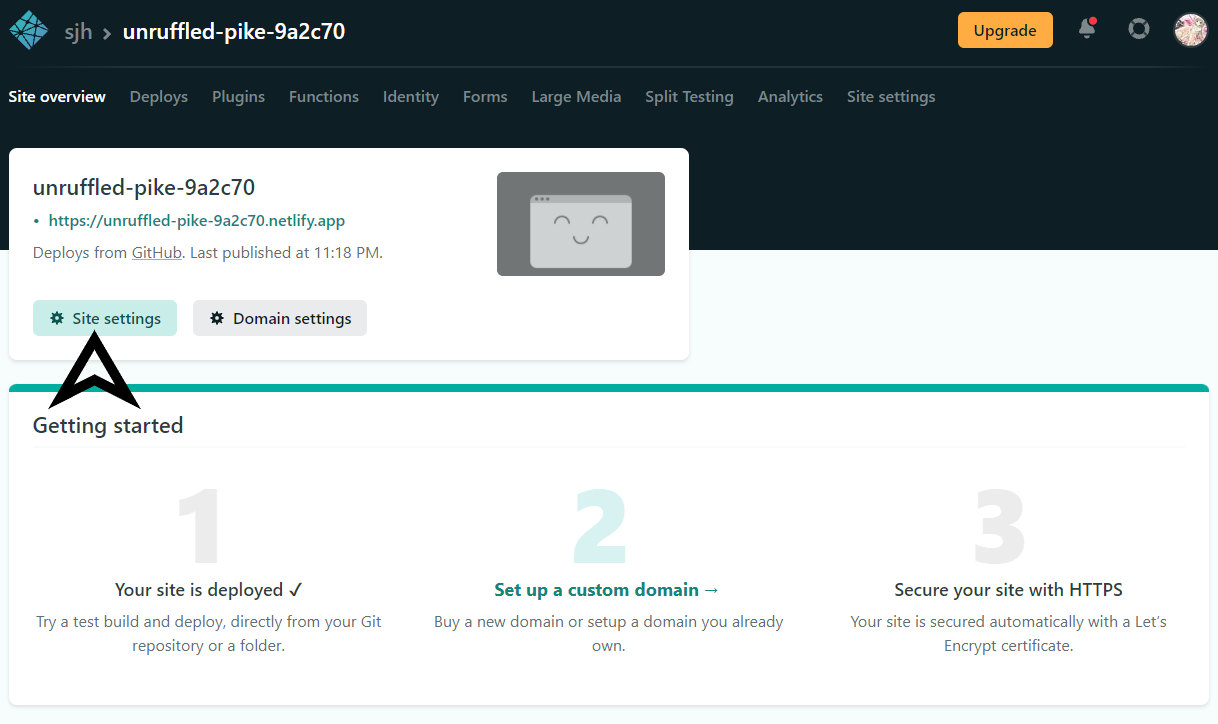This screenshot has width=1218, height=724.
Task: Open the Functions tab
Action: pos(324,97)
